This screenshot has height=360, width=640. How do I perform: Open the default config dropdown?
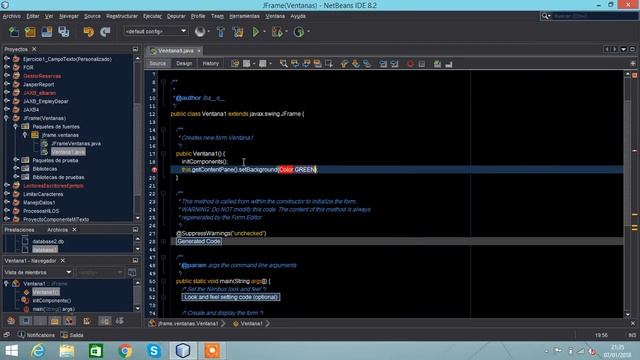point(156,31)
